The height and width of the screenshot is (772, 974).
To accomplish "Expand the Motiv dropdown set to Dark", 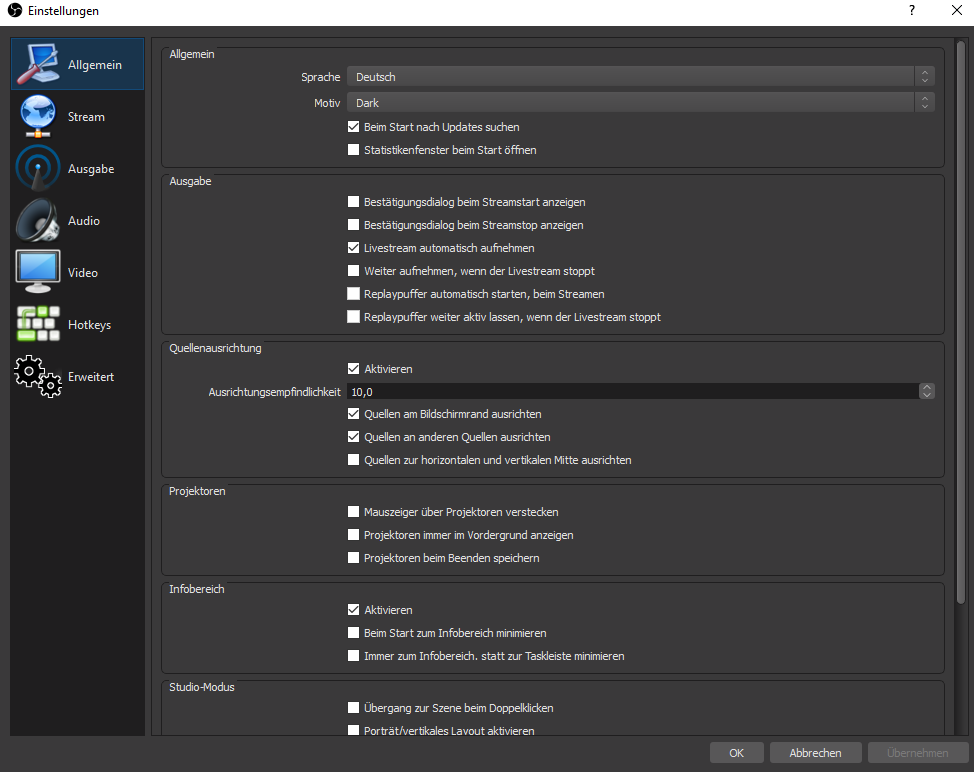I will (640, 102).
